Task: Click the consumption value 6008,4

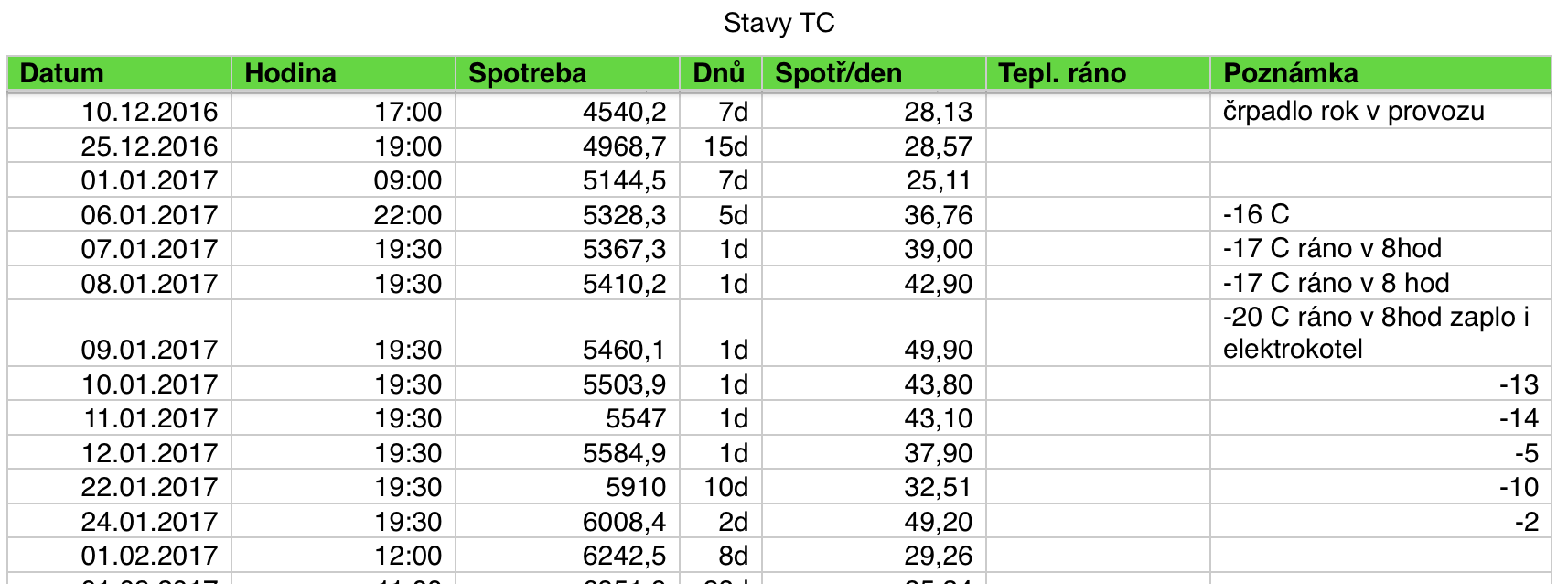Action: (x=624, y=522)
